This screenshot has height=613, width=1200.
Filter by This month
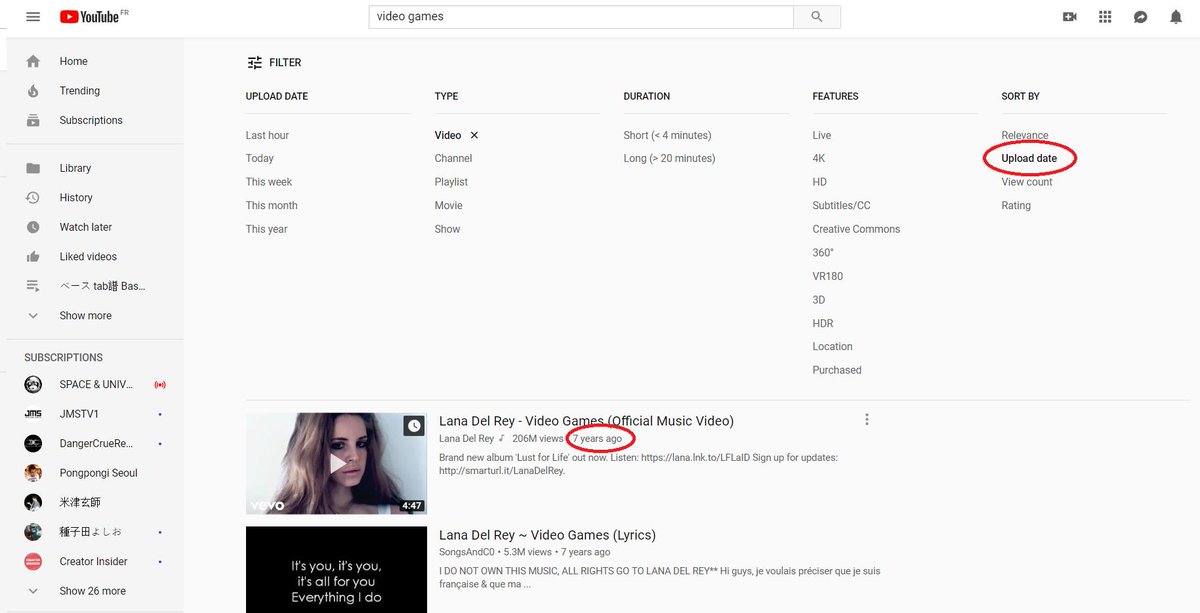tap(272, 205)
